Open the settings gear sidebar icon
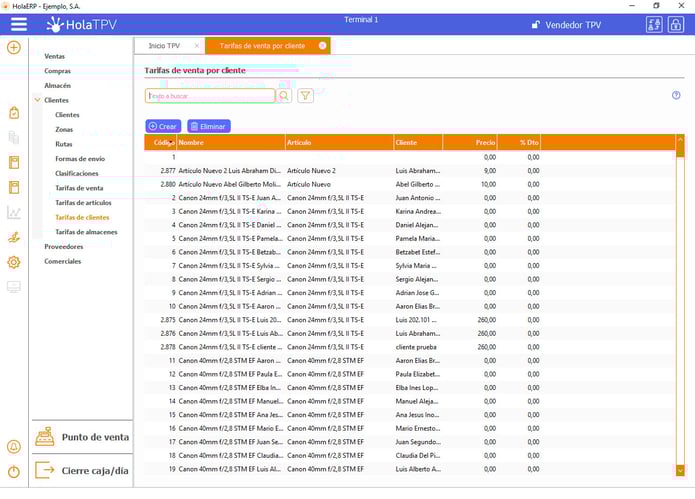 coord(14,262)
